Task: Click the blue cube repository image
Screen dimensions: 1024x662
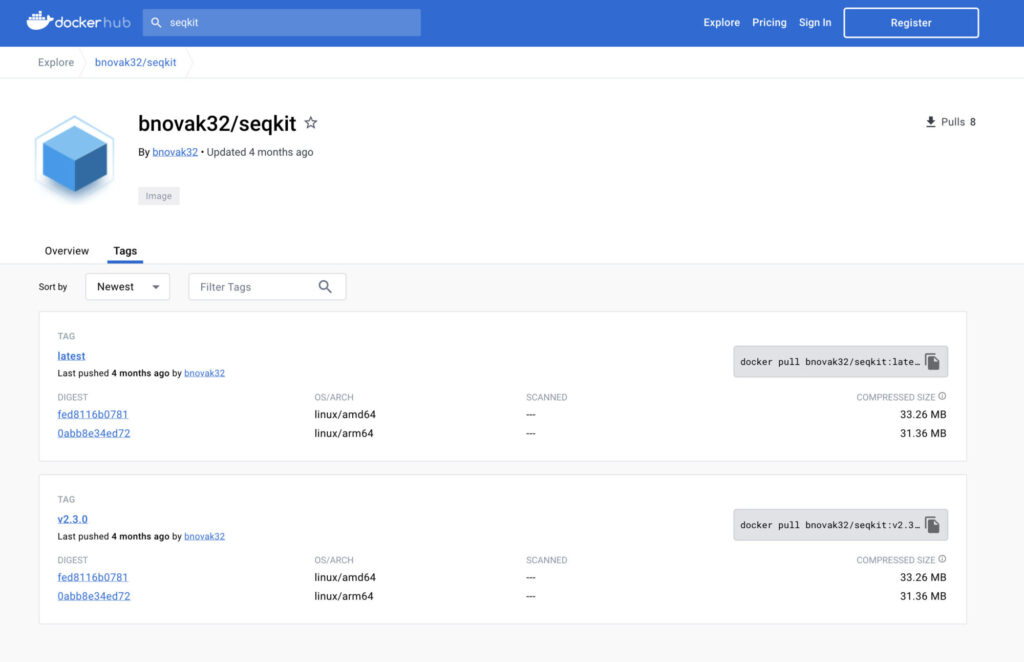Action: point(75,158)
